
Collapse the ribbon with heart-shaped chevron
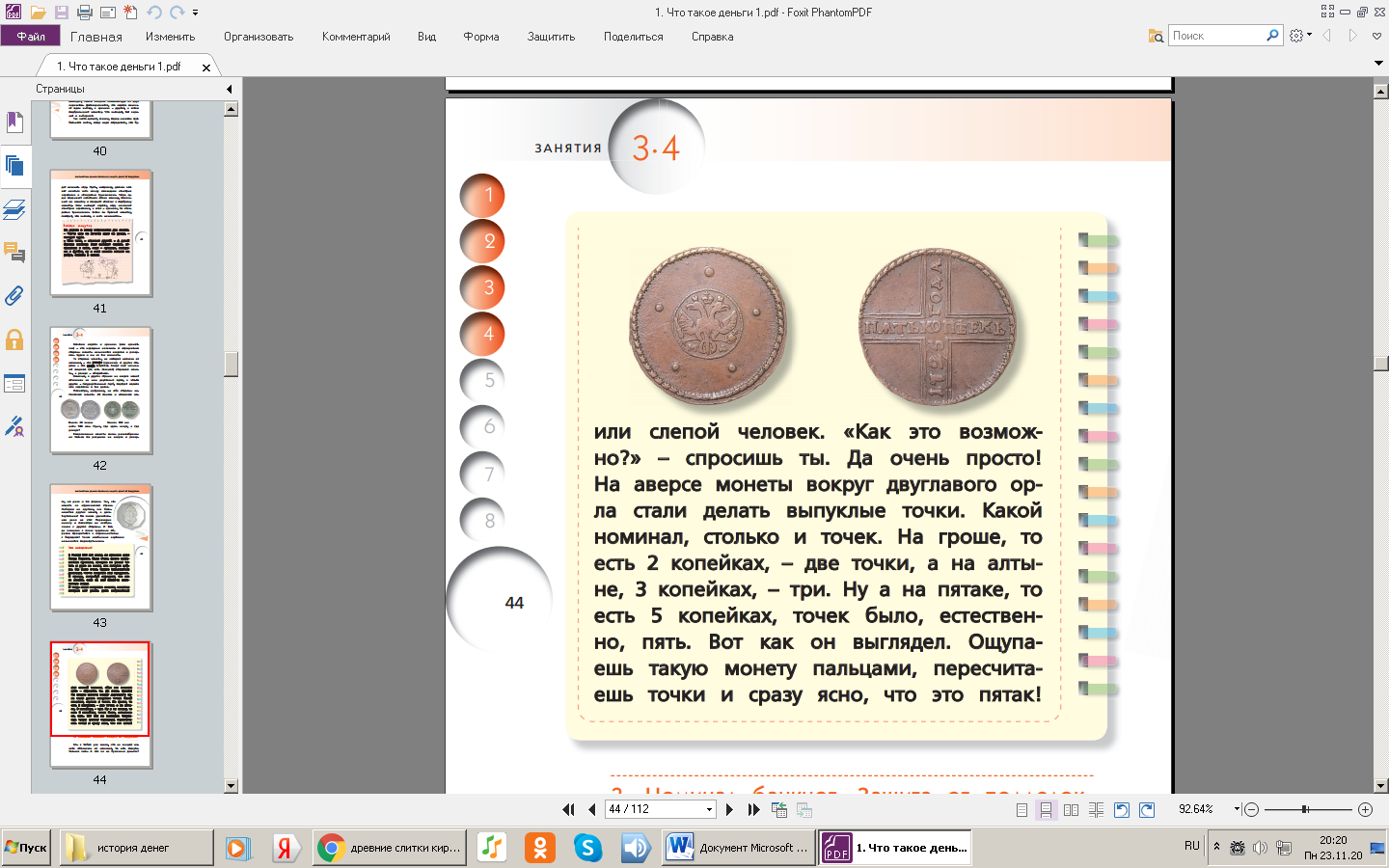1377,36
